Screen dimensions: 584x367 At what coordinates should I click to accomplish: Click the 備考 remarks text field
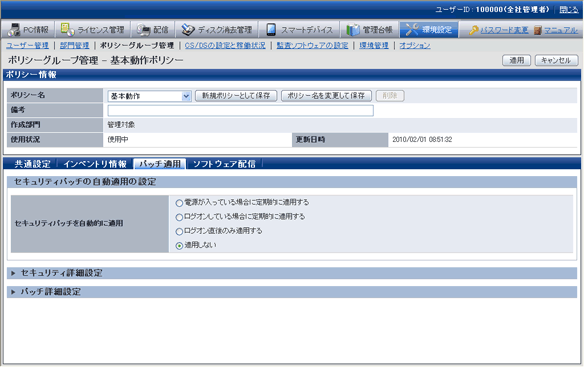pos(241,111)
